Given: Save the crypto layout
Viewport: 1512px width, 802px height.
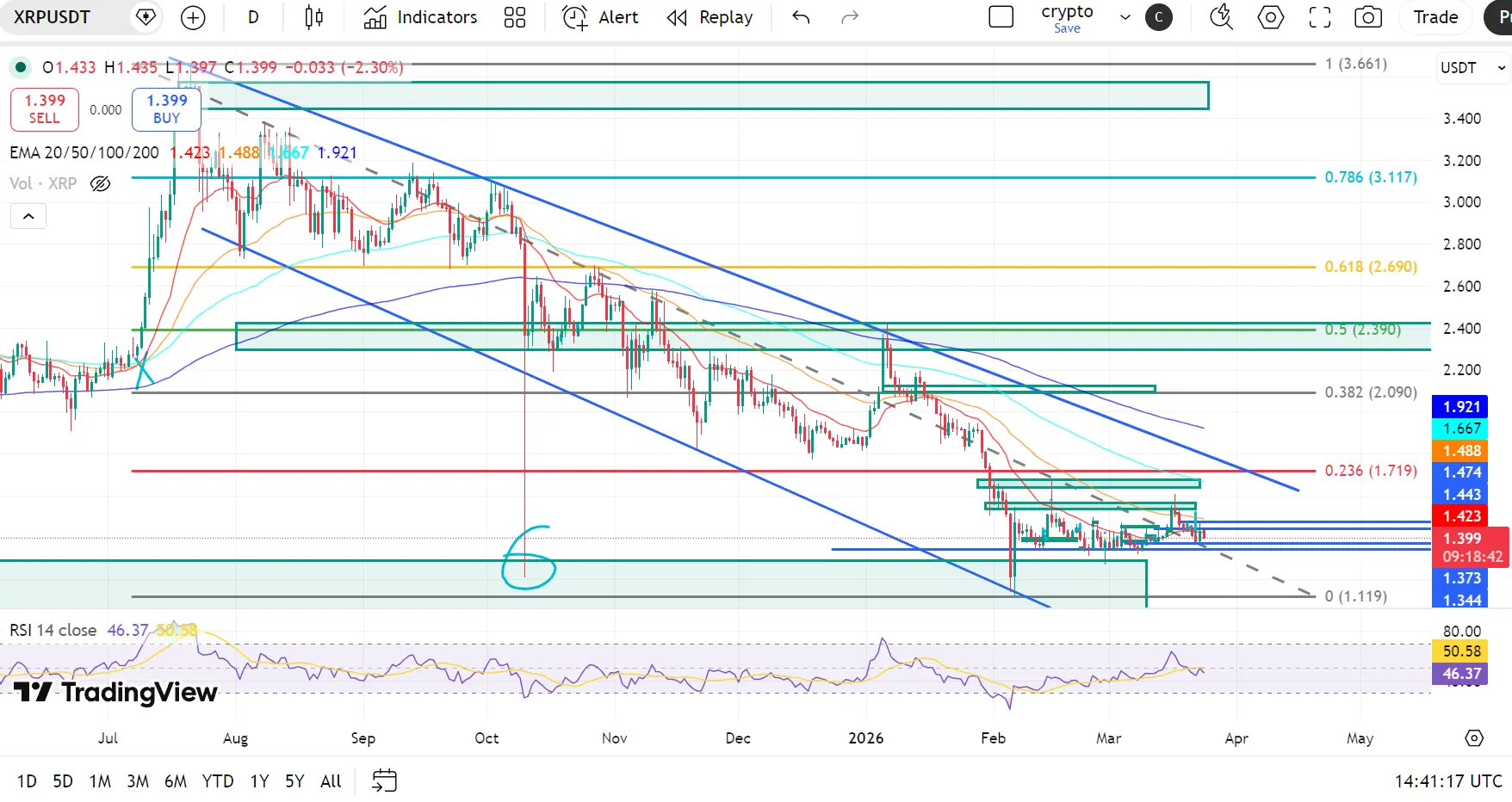Looking at the screenshot, I should point(1067,28).
